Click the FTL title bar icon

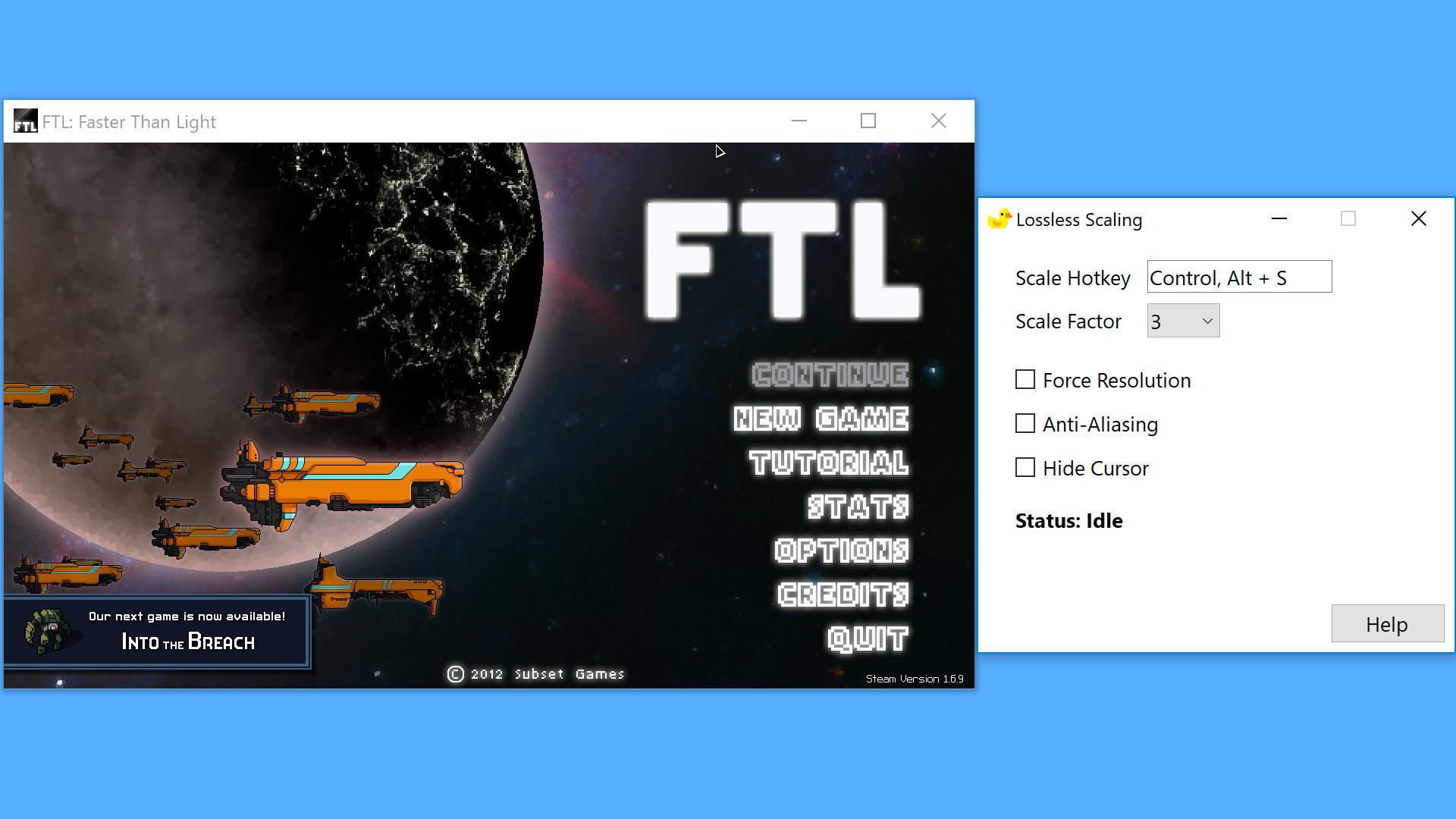click(x=24, y=121)
